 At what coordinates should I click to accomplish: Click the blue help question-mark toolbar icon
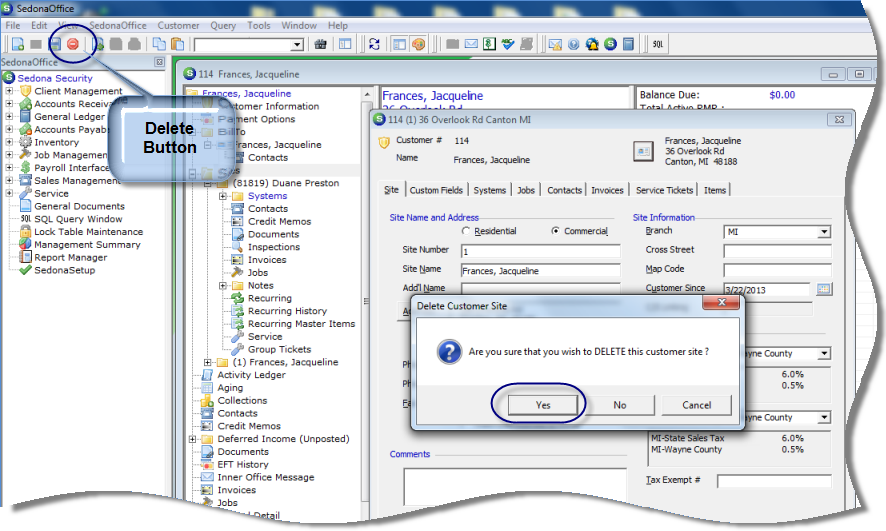[574, 44]
